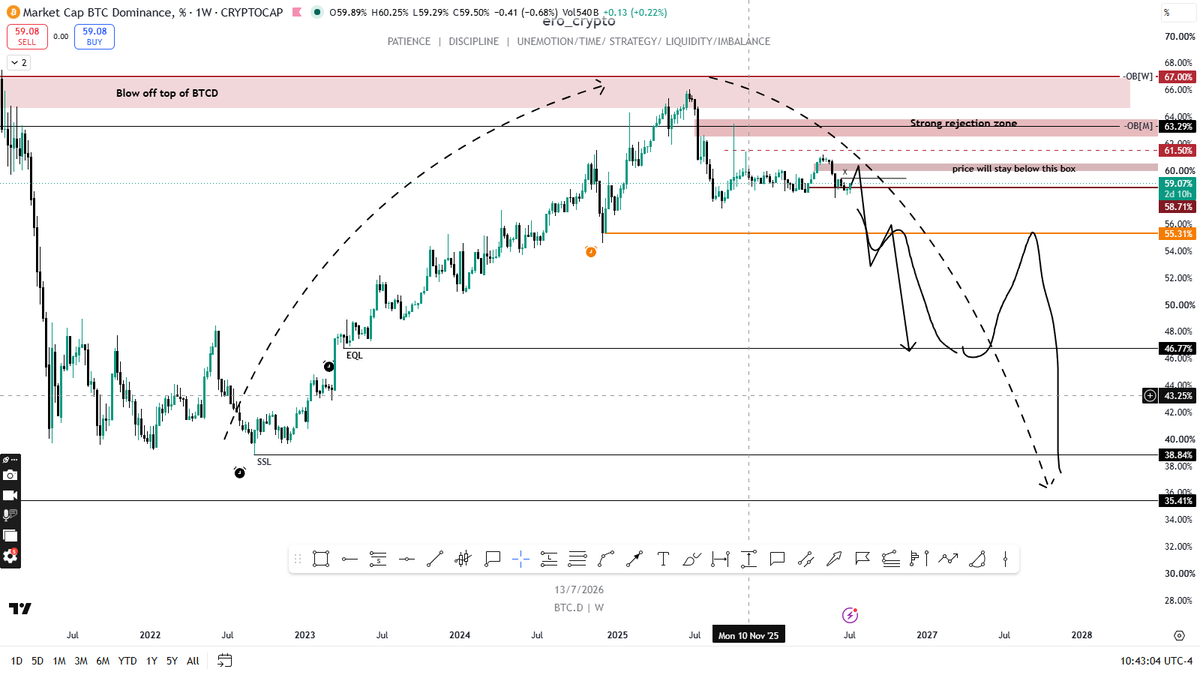Set time range to YTD
Screen dimensions: 1200x675
pyautogui.click(x=127, y=660)
